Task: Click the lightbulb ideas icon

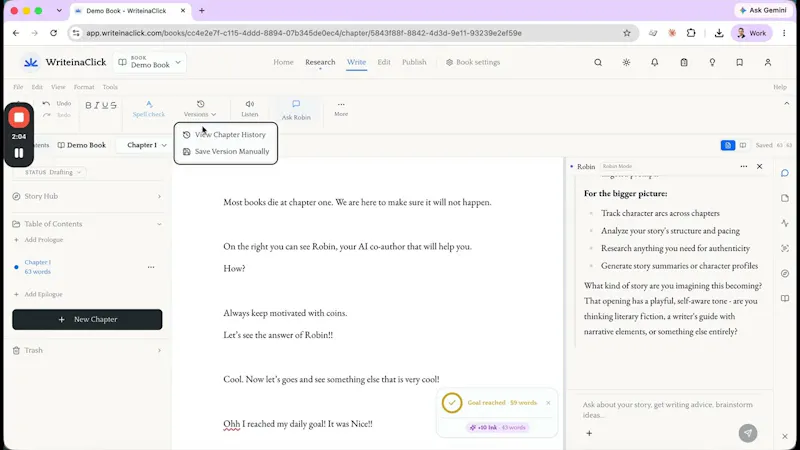Action: 712,62
